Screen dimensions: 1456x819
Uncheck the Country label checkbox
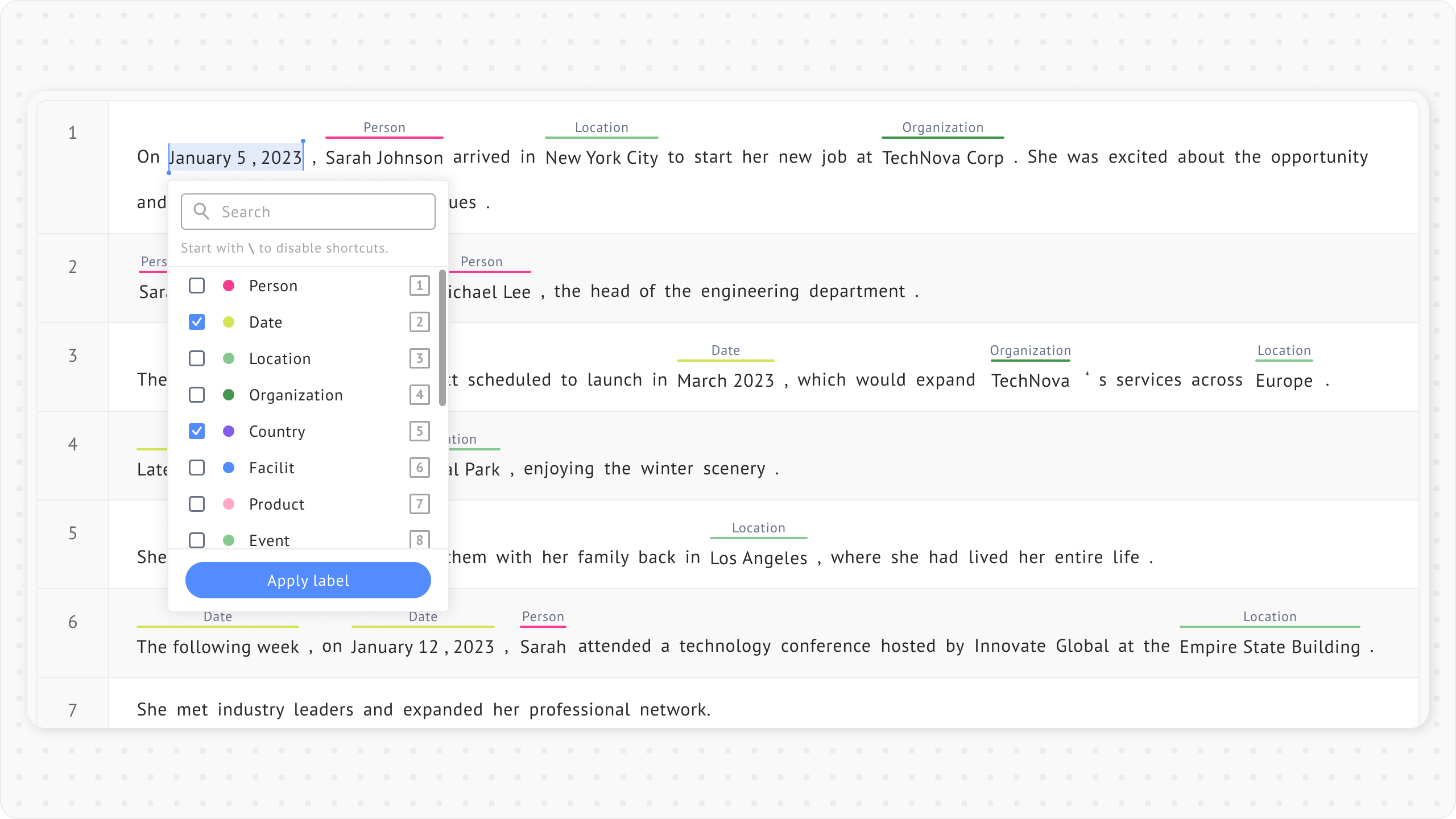pos(197,431)
